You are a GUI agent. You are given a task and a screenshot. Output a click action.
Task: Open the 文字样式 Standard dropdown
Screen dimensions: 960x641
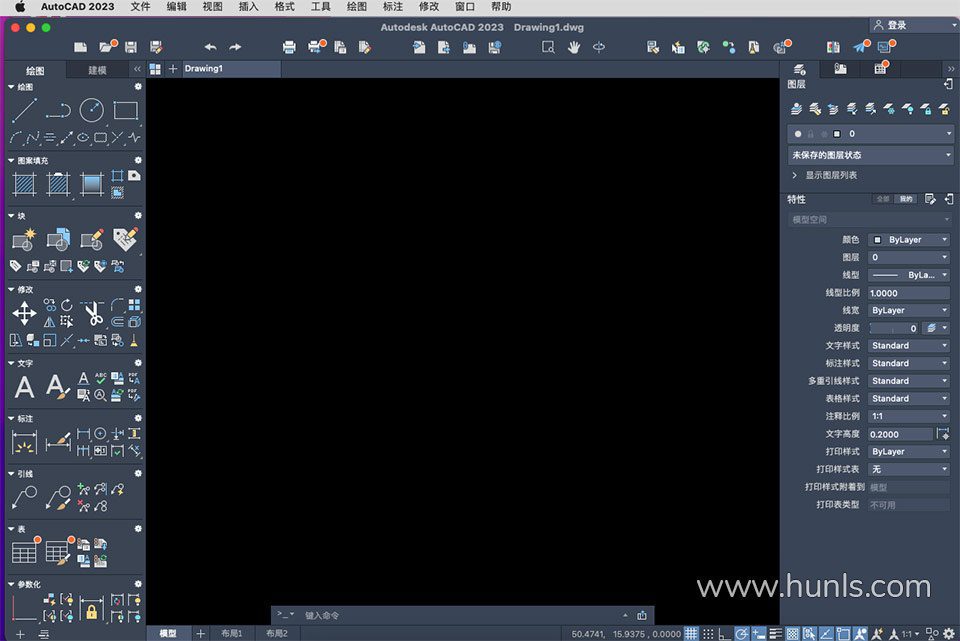[x=909, y=345]
